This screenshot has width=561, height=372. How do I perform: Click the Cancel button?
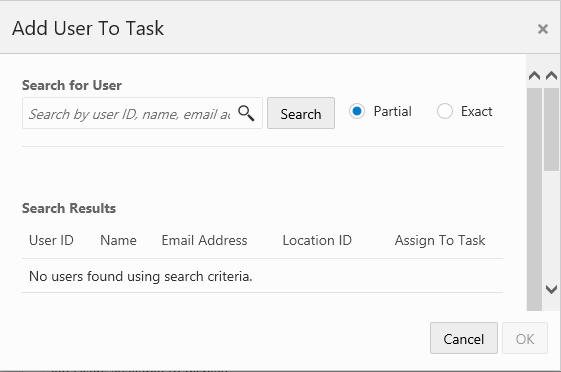click(464, 338)
